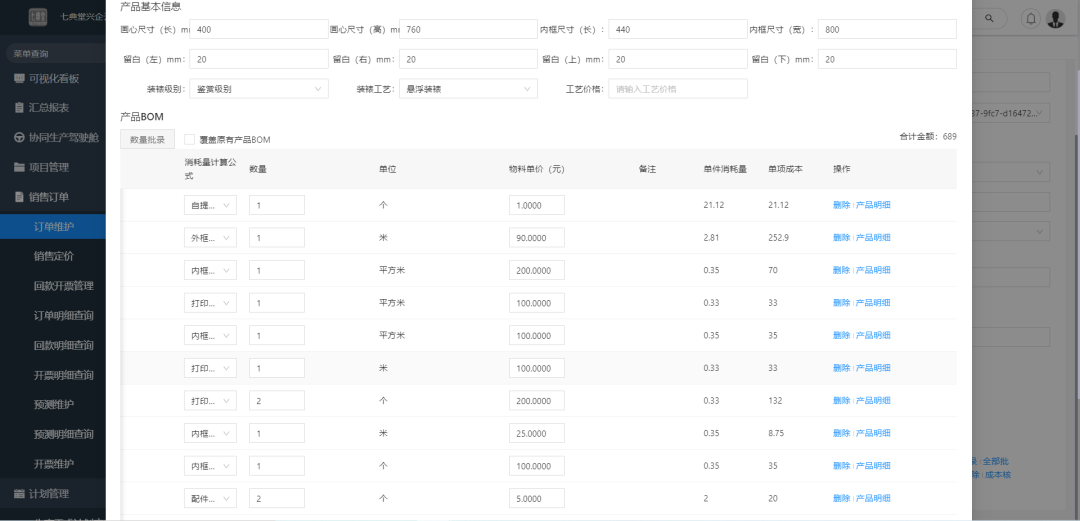
Task: Click the 画心尺寸（长）field containing 400
Action: tap(259, 30)
